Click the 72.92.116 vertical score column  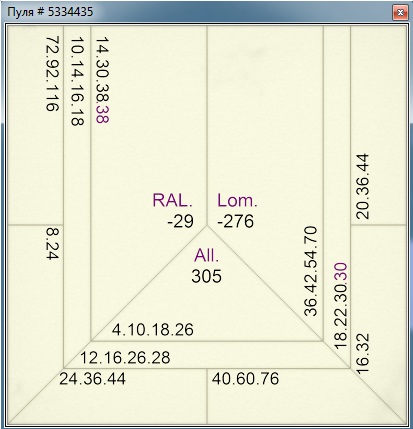tap(53, 74)
